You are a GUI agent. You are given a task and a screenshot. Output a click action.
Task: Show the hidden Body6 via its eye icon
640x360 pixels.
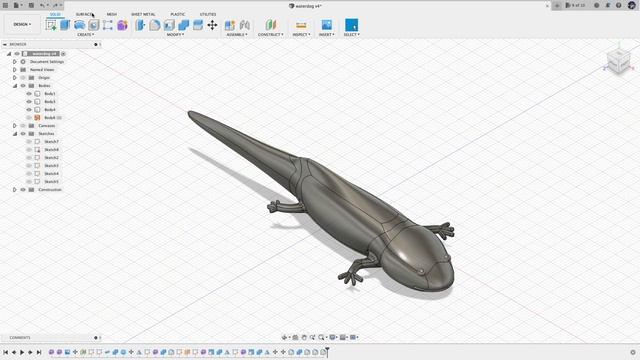click(29, 118)
